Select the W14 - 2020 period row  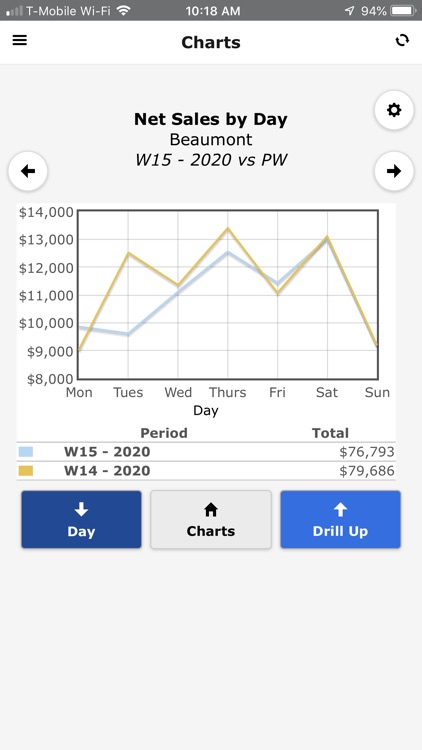click(206, 471)
